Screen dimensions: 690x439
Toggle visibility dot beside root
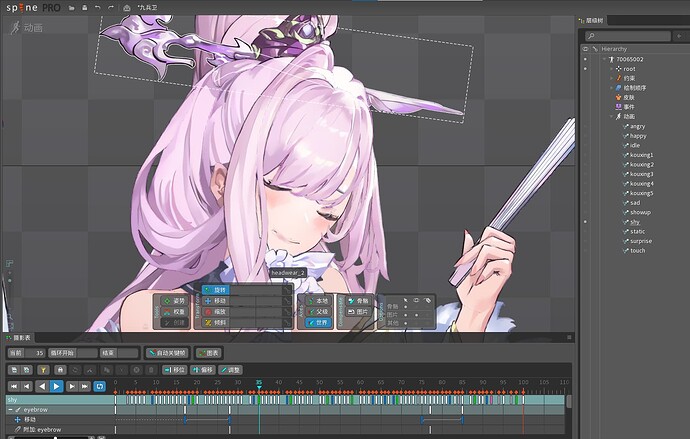[x=587, y=68]
